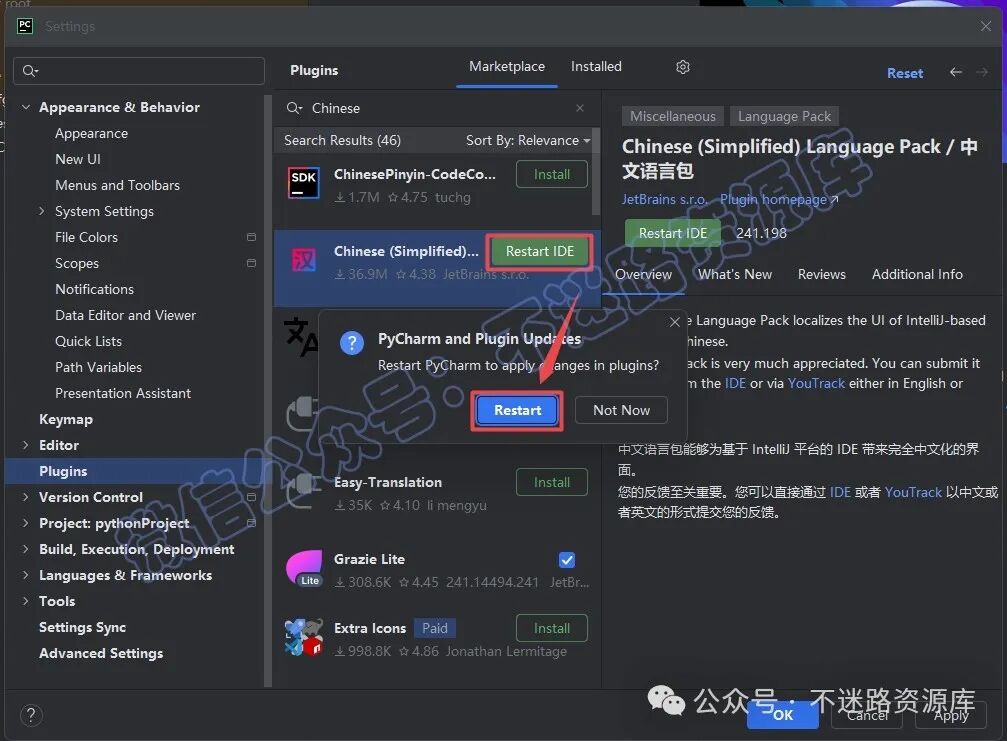Click the PyCharm logo icon in title bar
This screenshot has height=741, width=1007.
pyautogui.click(x=25, y=26)
